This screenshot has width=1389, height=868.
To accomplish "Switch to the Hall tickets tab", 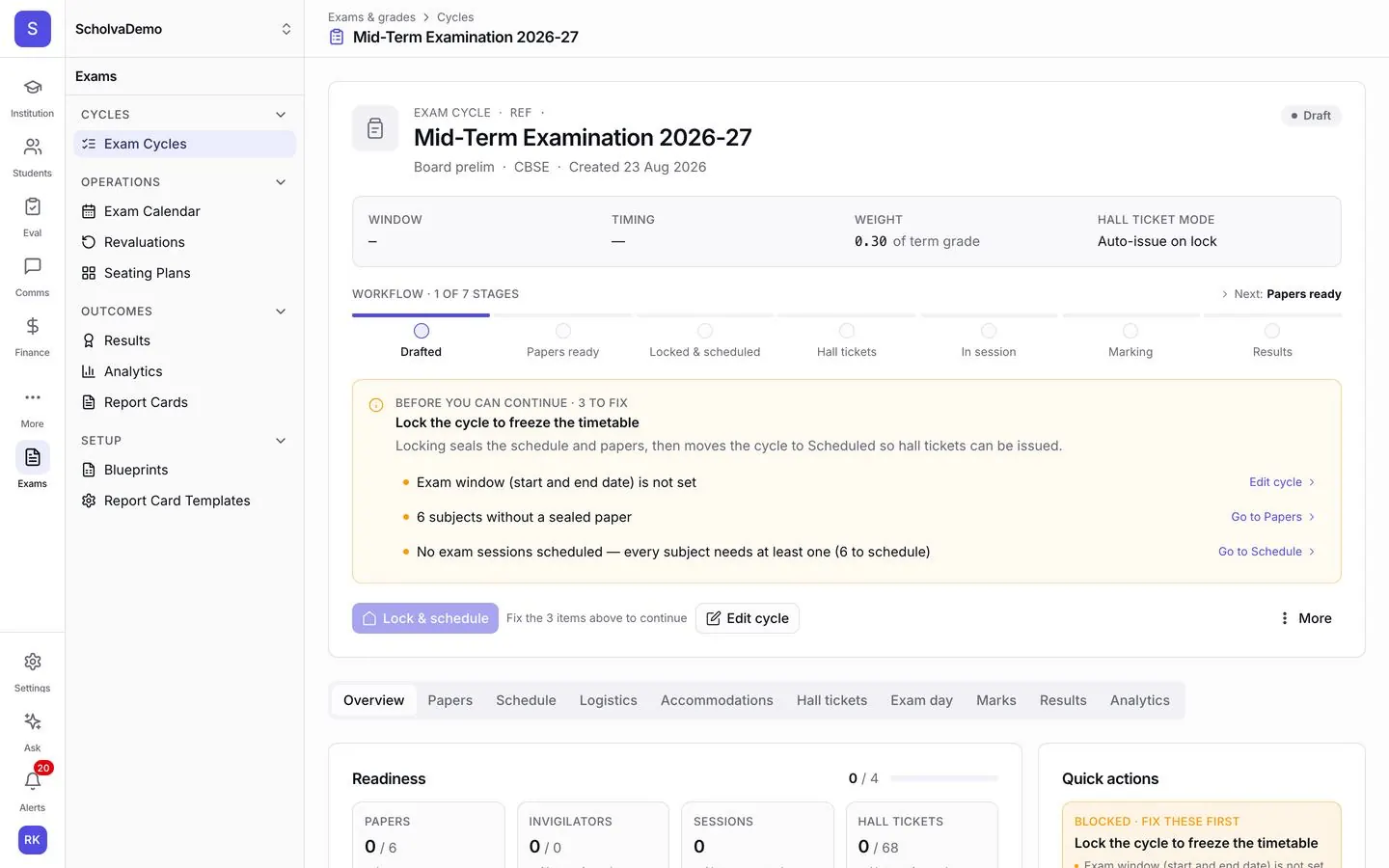I will pos(831,700).
